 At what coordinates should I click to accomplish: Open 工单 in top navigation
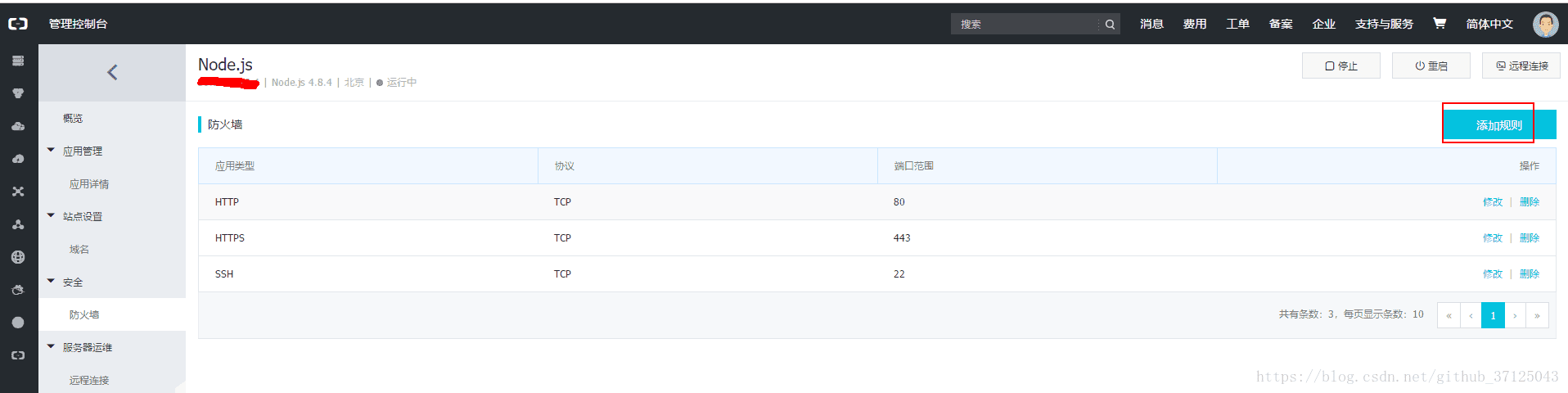1237,25
